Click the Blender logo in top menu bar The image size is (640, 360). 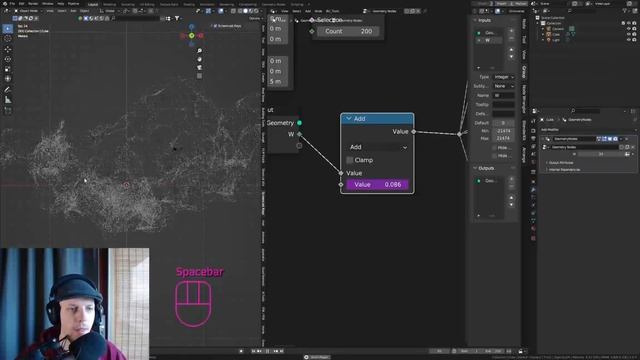click(4, 4)
